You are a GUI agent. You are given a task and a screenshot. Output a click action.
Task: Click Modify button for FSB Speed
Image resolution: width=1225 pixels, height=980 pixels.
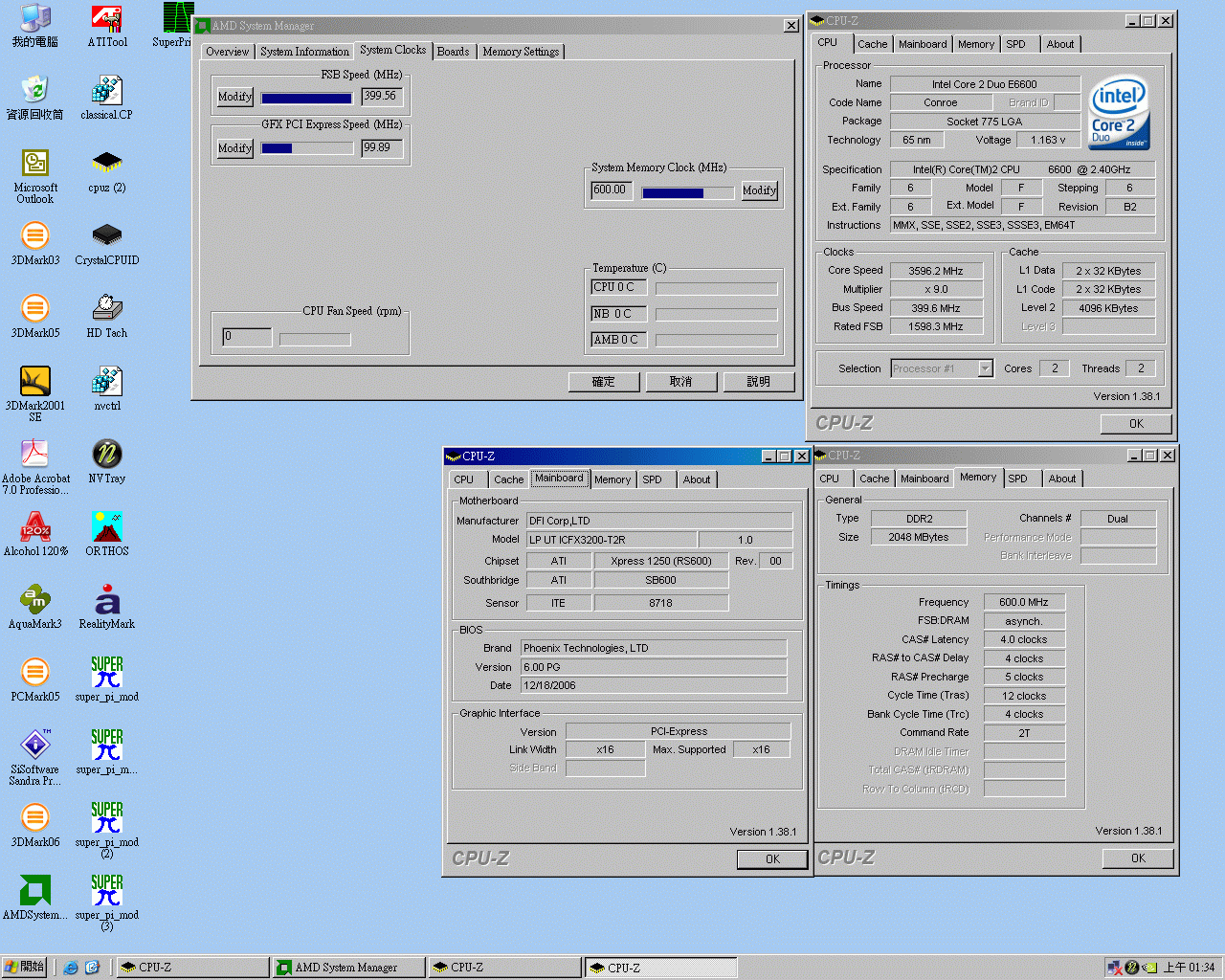(x=234, y=97)
